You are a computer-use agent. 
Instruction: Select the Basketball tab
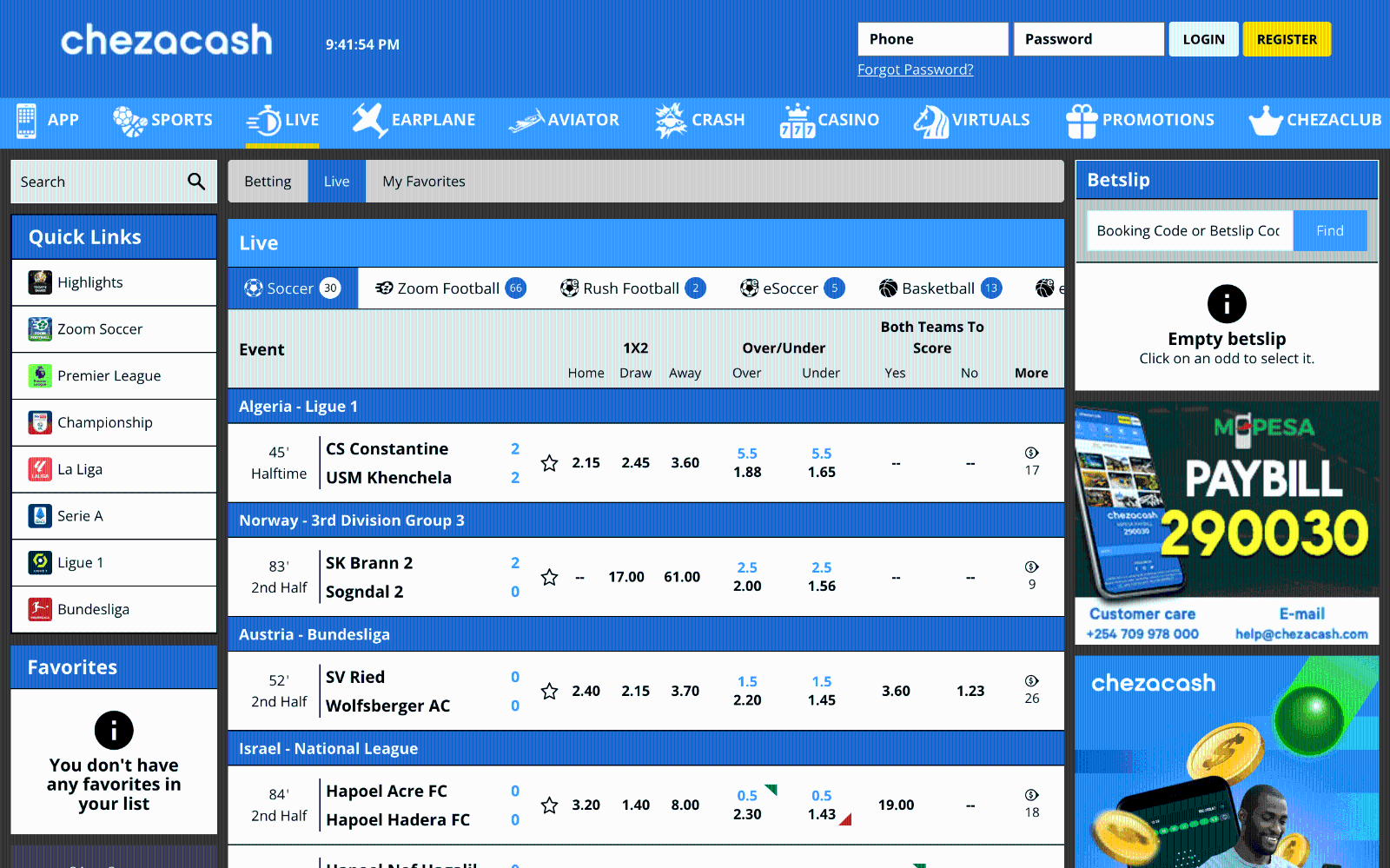pyautogui.click(x=940, y=288)
